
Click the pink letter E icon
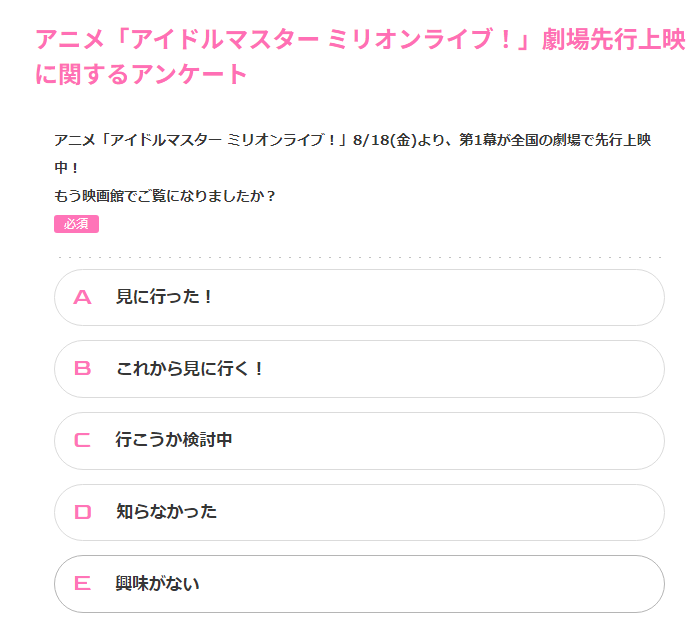point(83,584)
